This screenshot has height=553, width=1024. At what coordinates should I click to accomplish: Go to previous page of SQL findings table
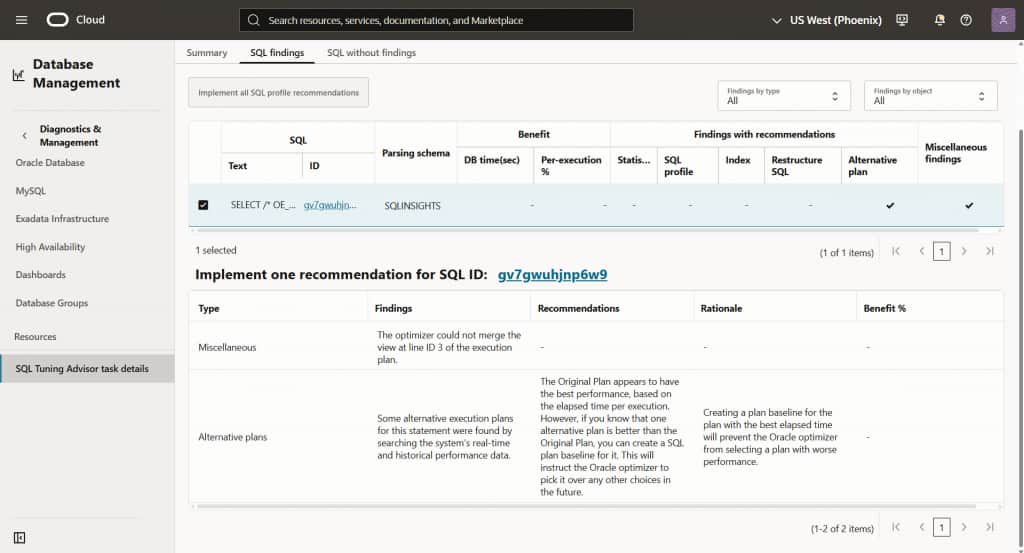click(921, 251)
